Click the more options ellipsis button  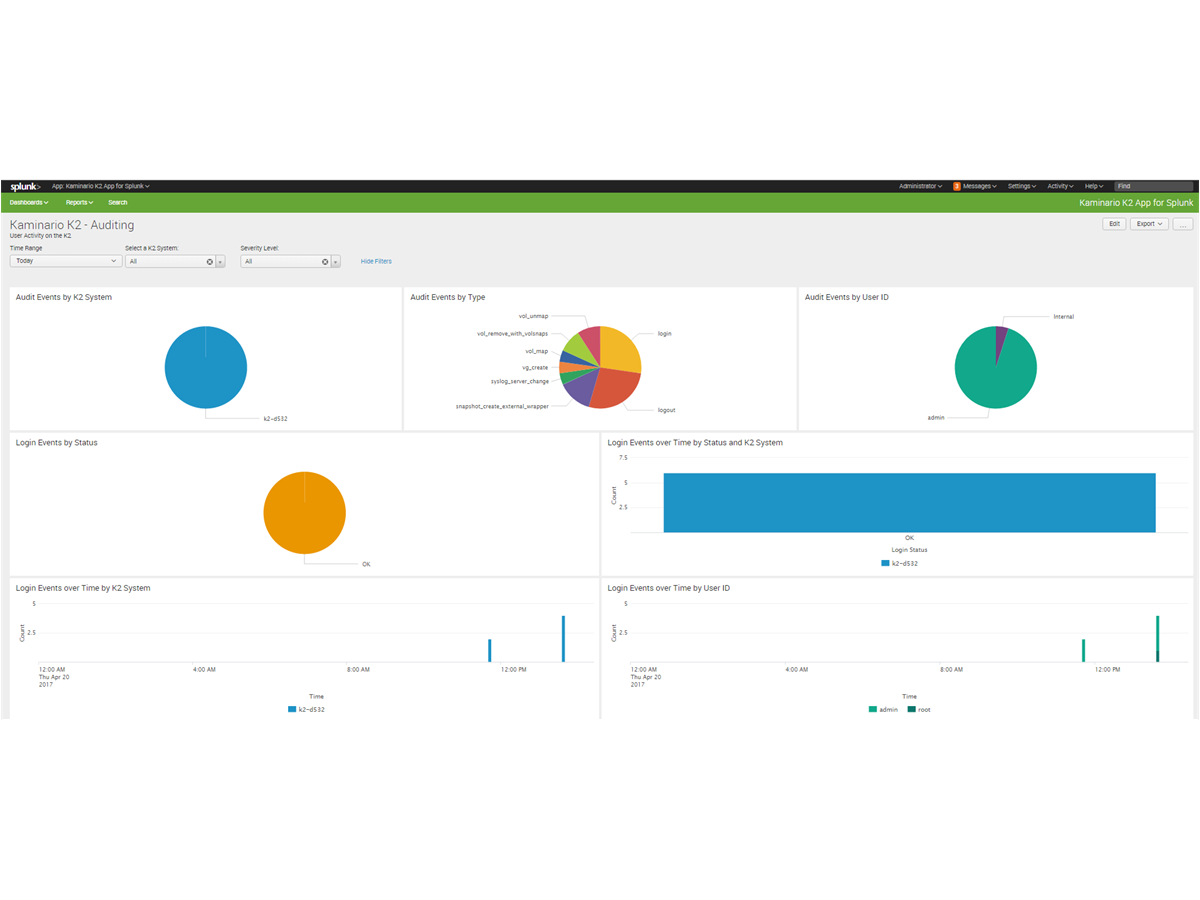[x=1183, y=224]
